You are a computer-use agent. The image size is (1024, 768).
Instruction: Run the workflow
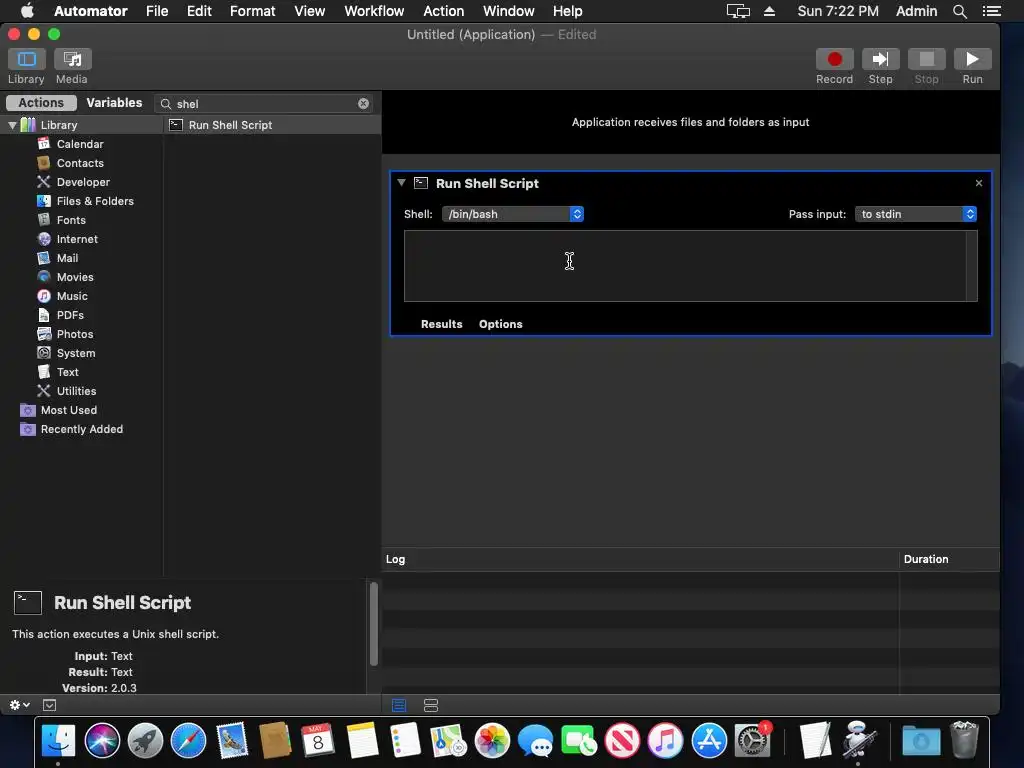(x=972, y=59)
